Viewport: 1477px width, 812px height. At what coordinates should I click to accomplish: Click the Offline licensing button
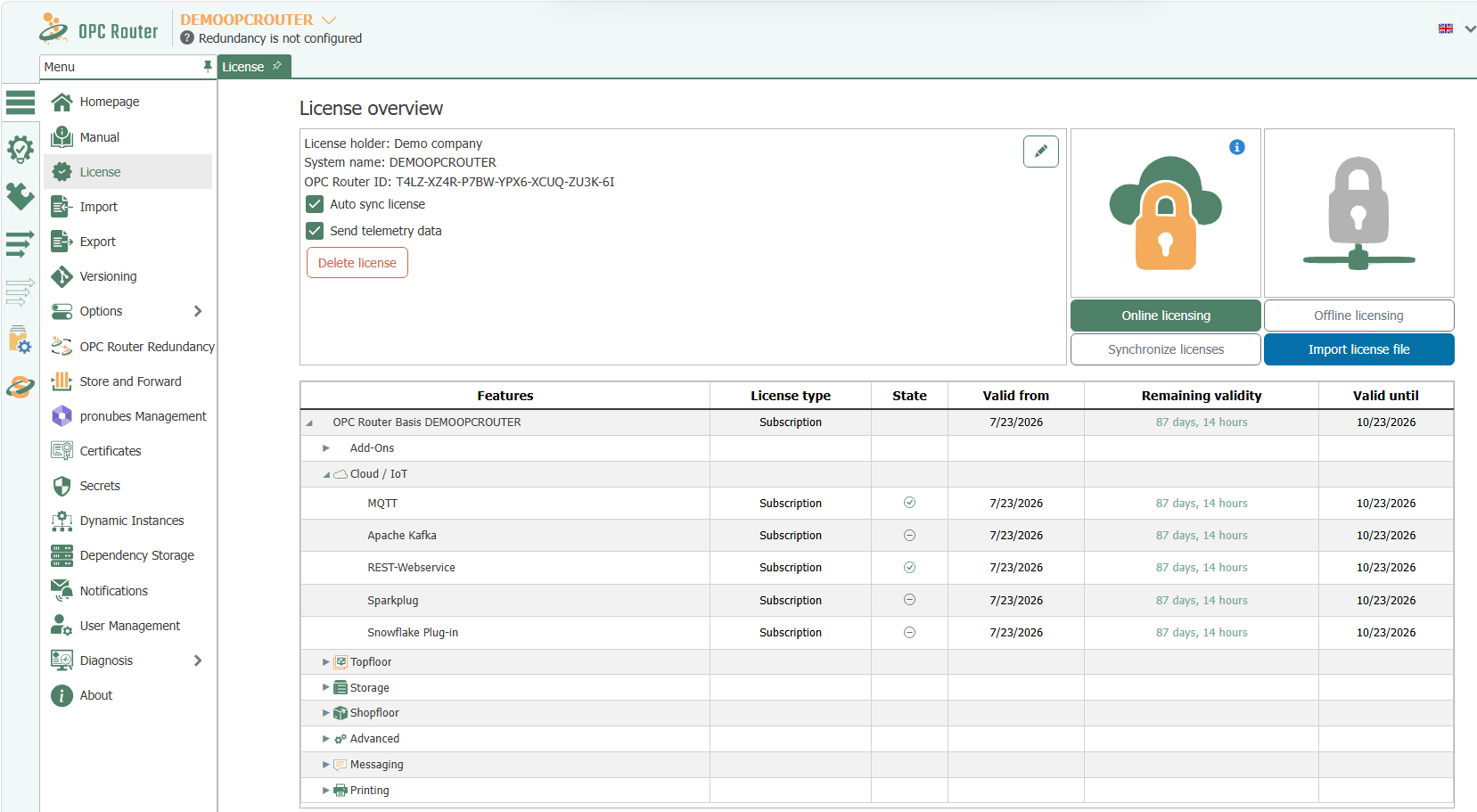(1359, 316)
